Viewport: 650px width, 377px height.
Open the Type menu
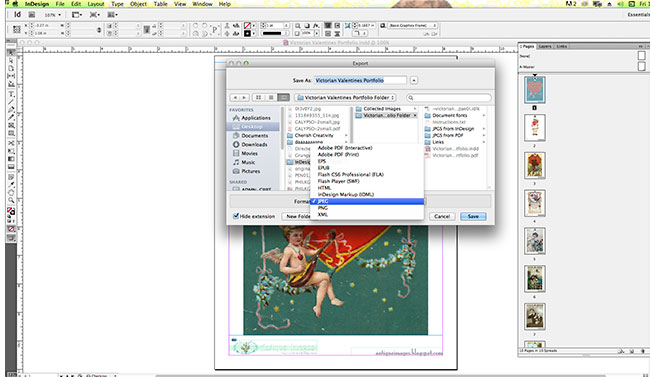click(x=117, y=4)
